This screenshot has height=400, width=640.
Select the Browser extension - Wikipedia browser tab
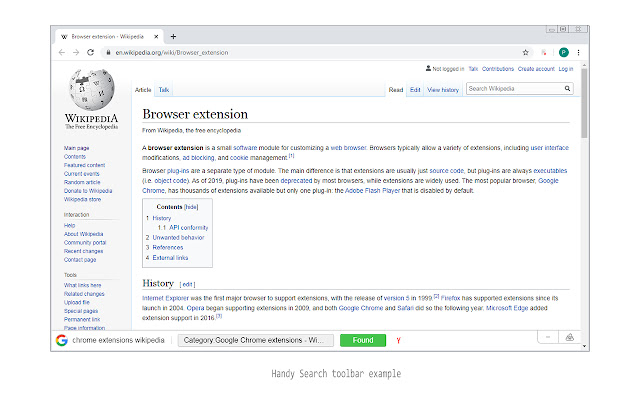click(x=108, y=36)
